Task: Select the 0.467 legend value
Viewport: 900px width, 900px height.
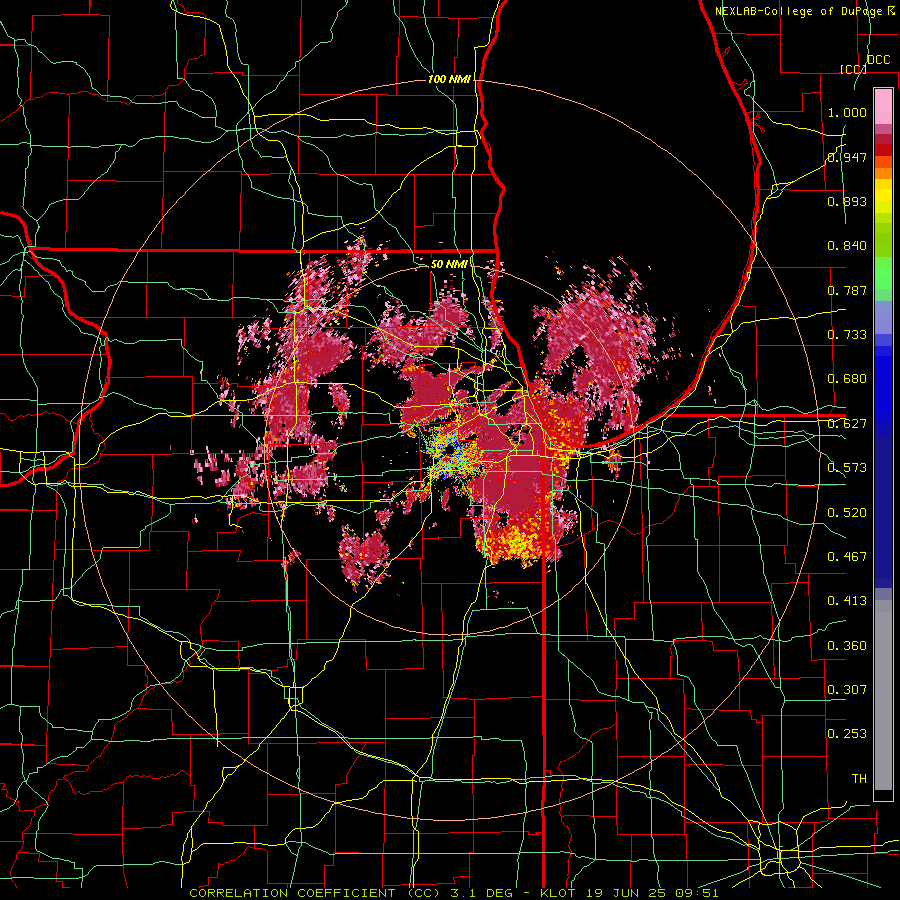Action: (847, 557)
